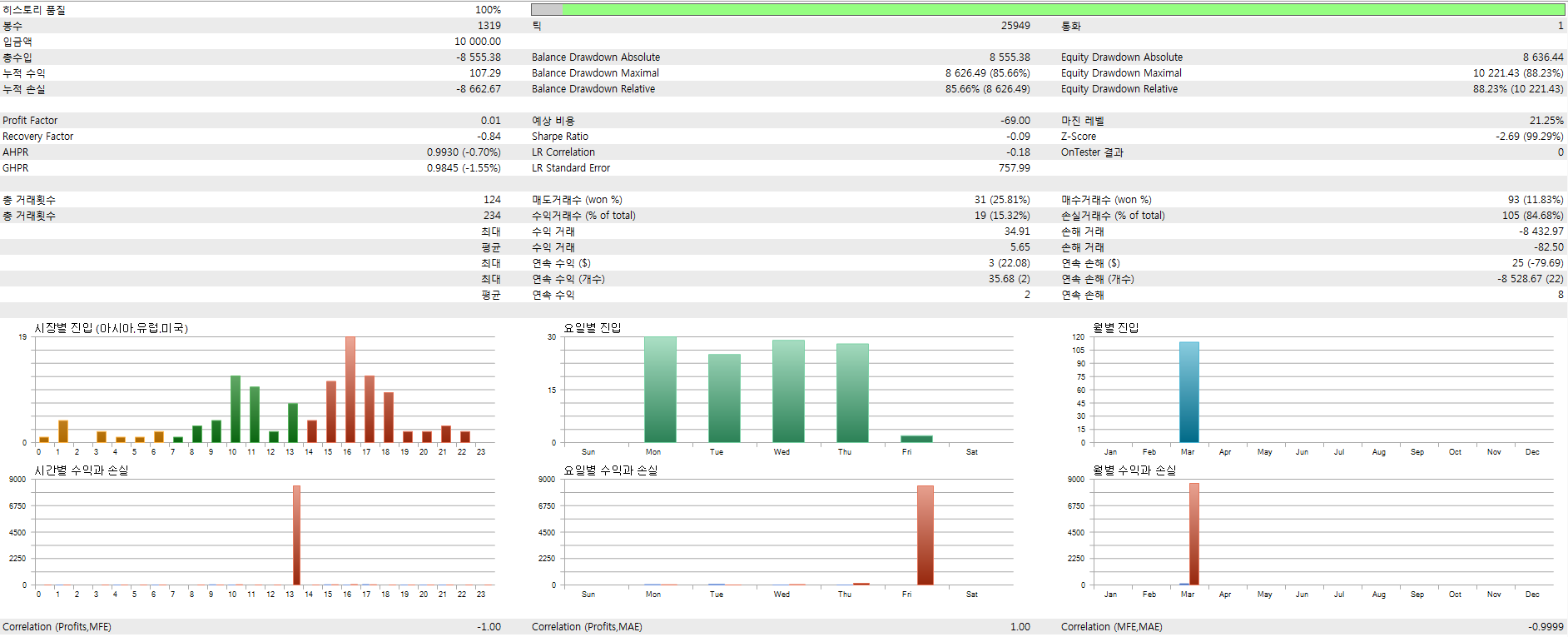Viewport: 1568px width, 637px height.
Task: Select the Correlation (Profits,MAE) label
Action: [x=587, y=627]
